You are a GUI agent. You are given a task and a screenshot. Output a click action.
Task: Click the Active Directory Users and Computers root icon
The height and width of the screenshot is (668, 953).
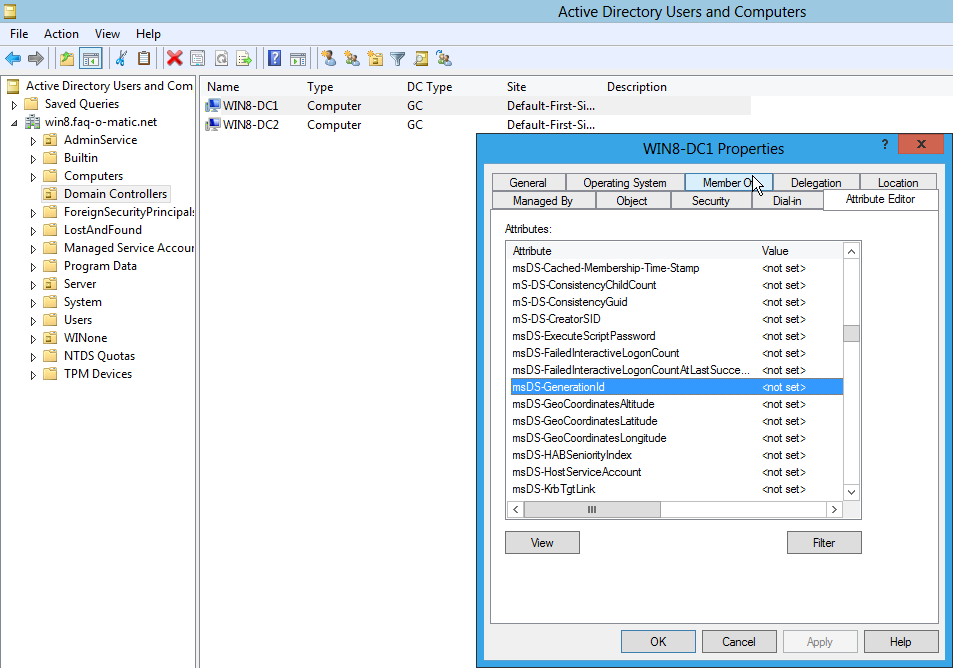pos(13,86)
